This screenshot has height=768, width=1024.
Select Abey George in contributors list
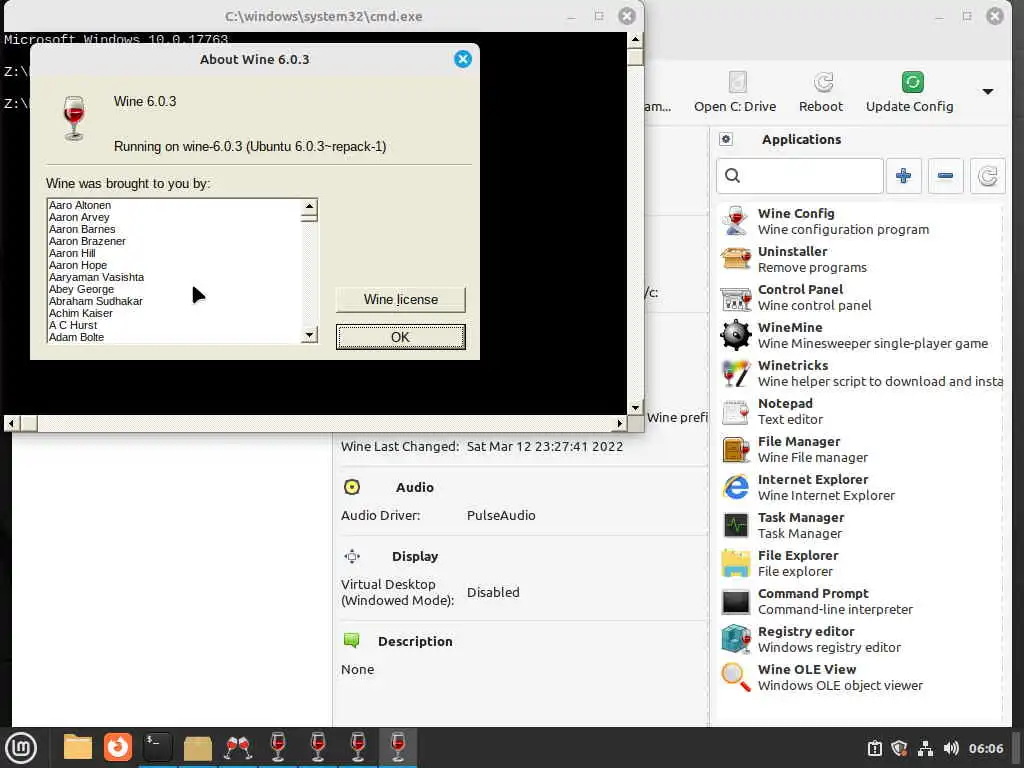click(81, 289)
